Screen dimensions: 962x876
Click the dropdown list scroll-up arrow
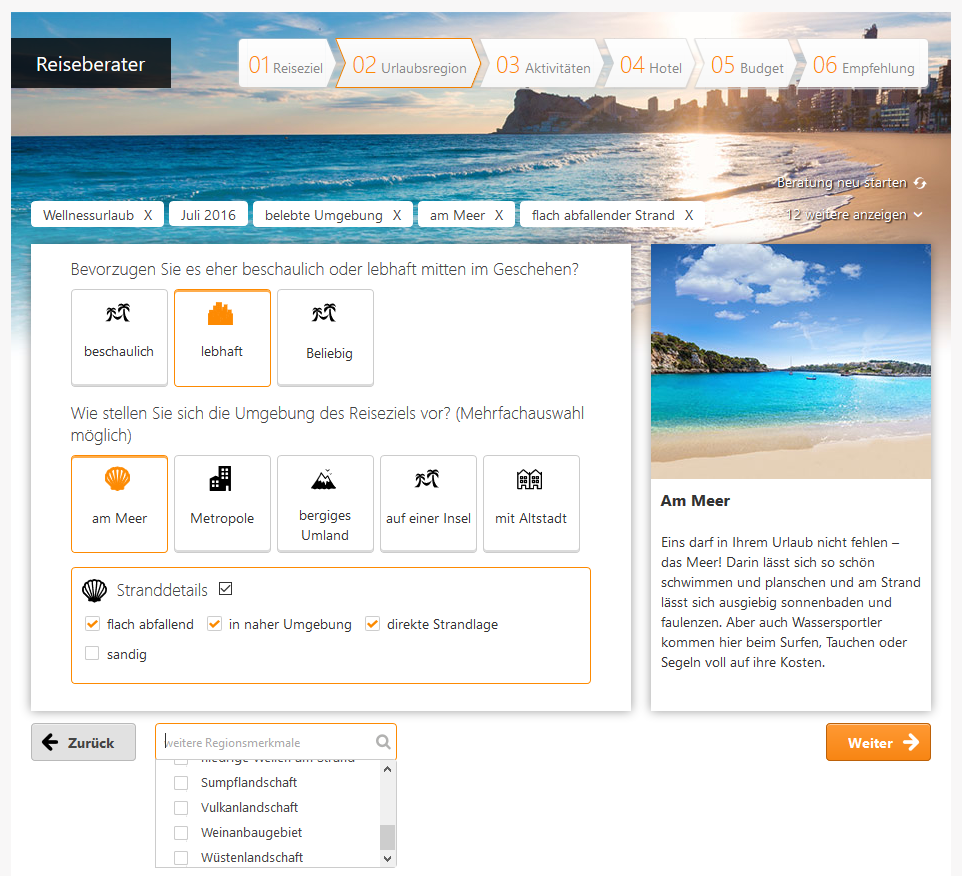[x=387, y=769]
